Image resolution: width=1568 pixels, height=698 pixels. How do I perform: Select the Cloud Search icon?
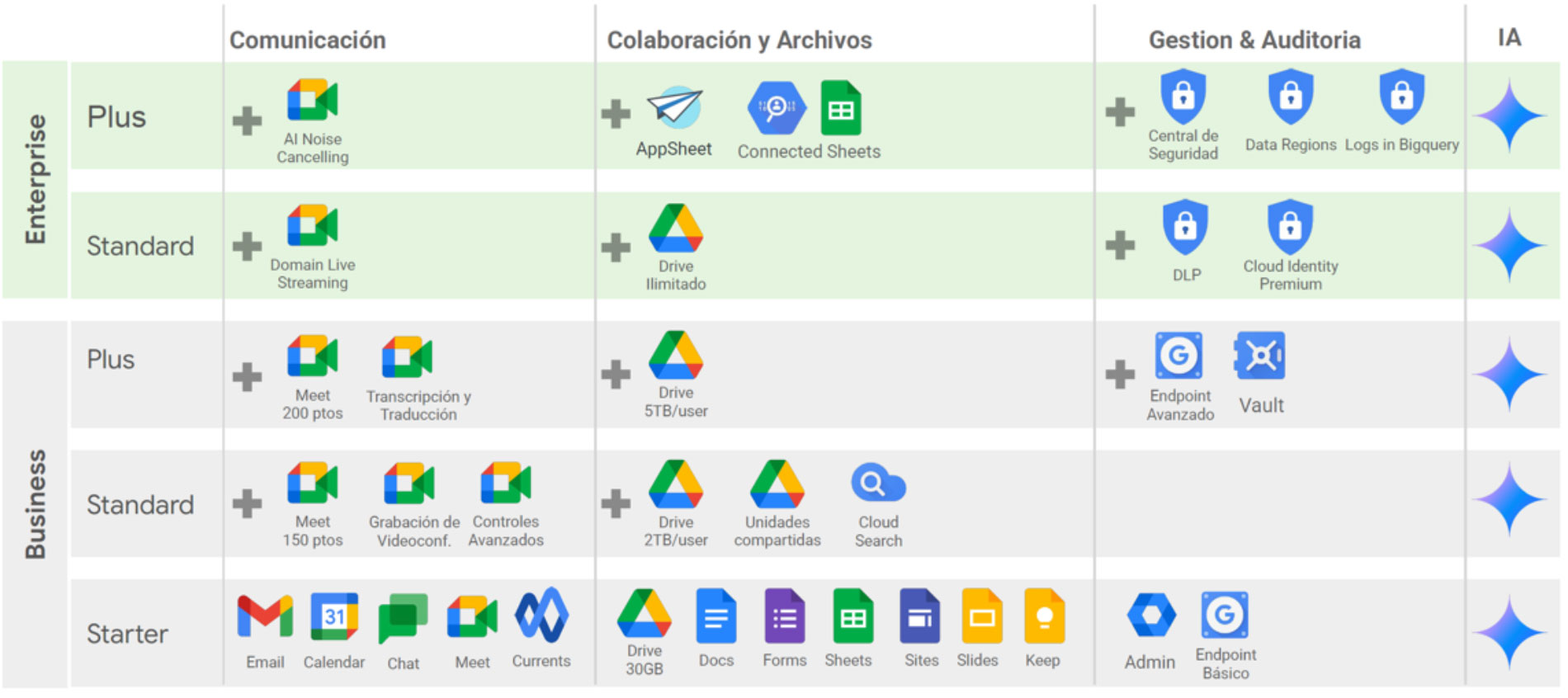878,483
